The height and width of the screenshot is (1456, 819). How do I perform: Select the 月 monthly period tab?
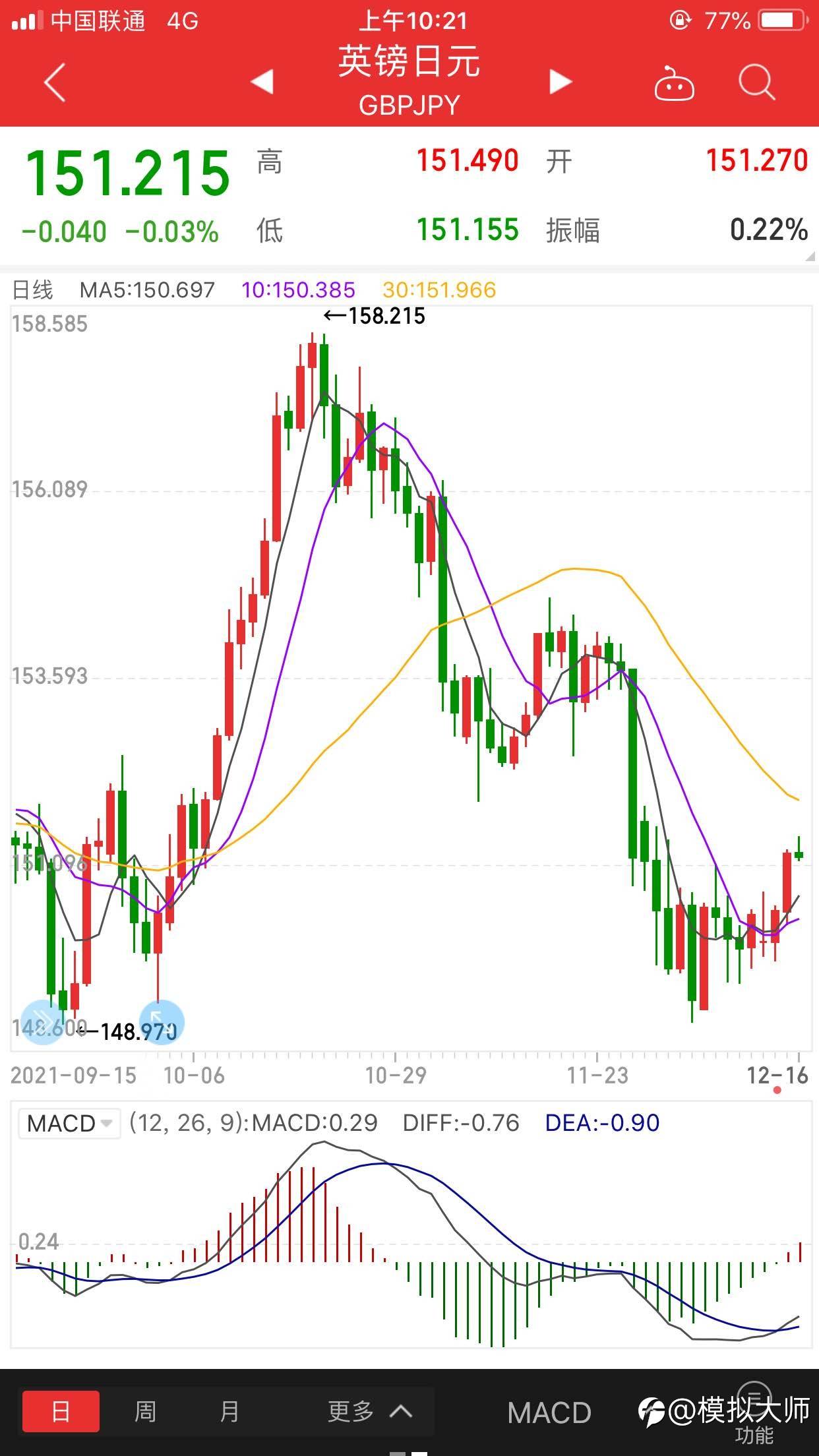pos(229,1411)
